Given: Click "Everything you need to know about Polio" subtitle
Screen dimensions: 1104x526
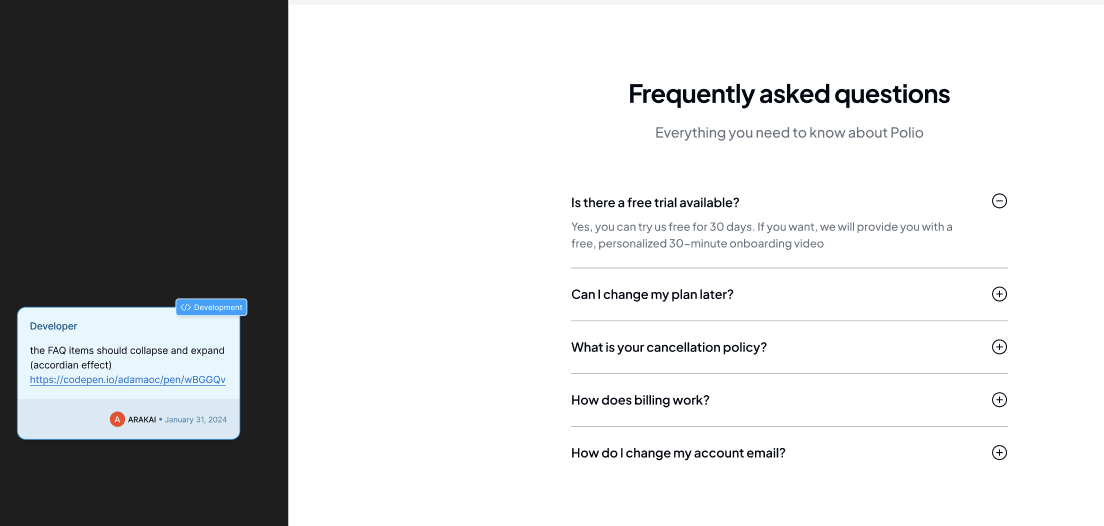Looking at the screenshot, I should pos(789,132).
